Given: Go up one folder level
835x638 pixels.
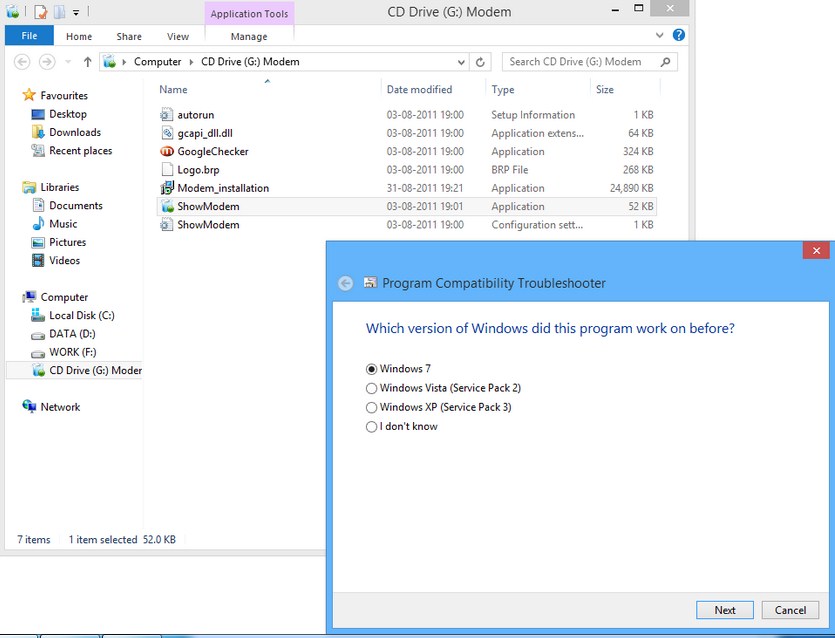Looking at the screenshot, I should pos(87,62).
